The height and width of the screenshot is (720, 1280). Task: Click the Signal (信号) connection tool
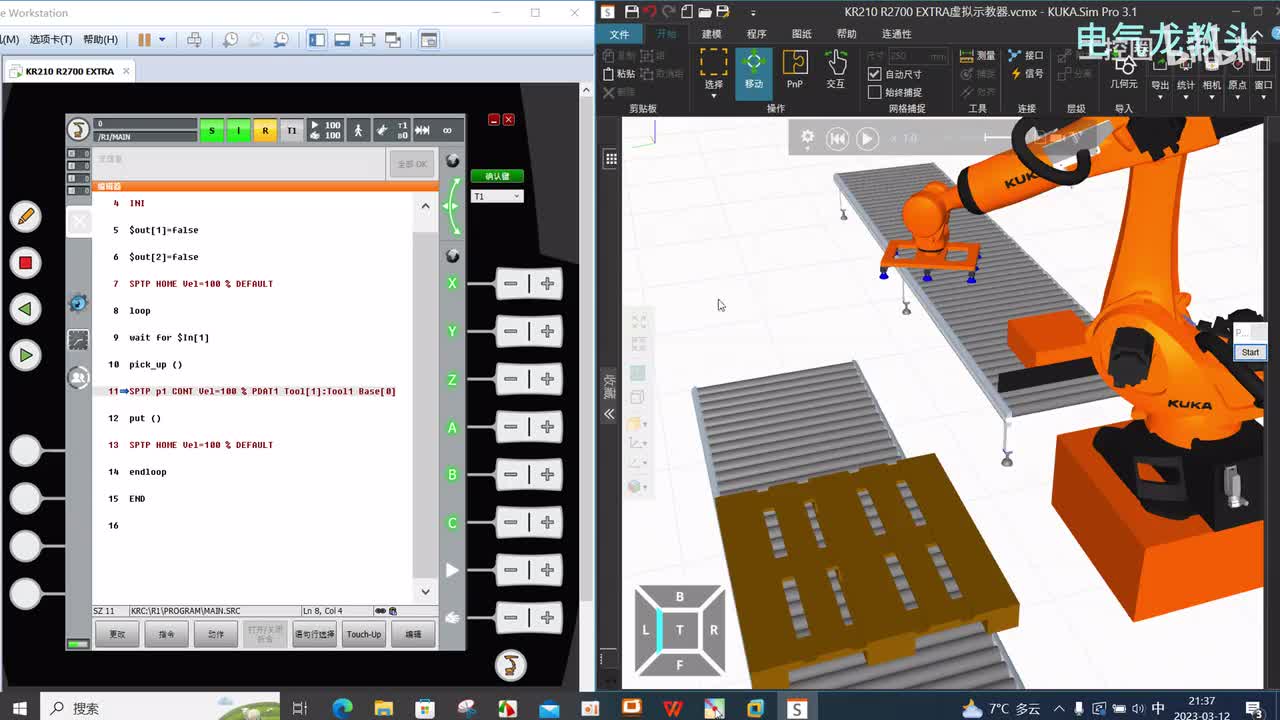click(x=1026, y=74)
